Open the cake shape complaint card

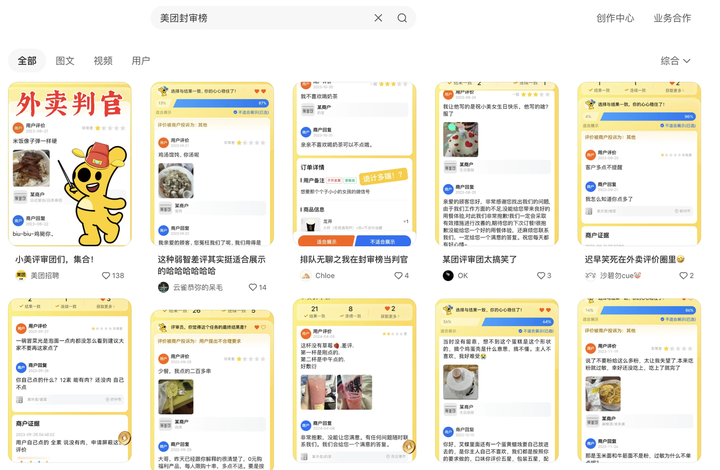(x=497, y=380)
